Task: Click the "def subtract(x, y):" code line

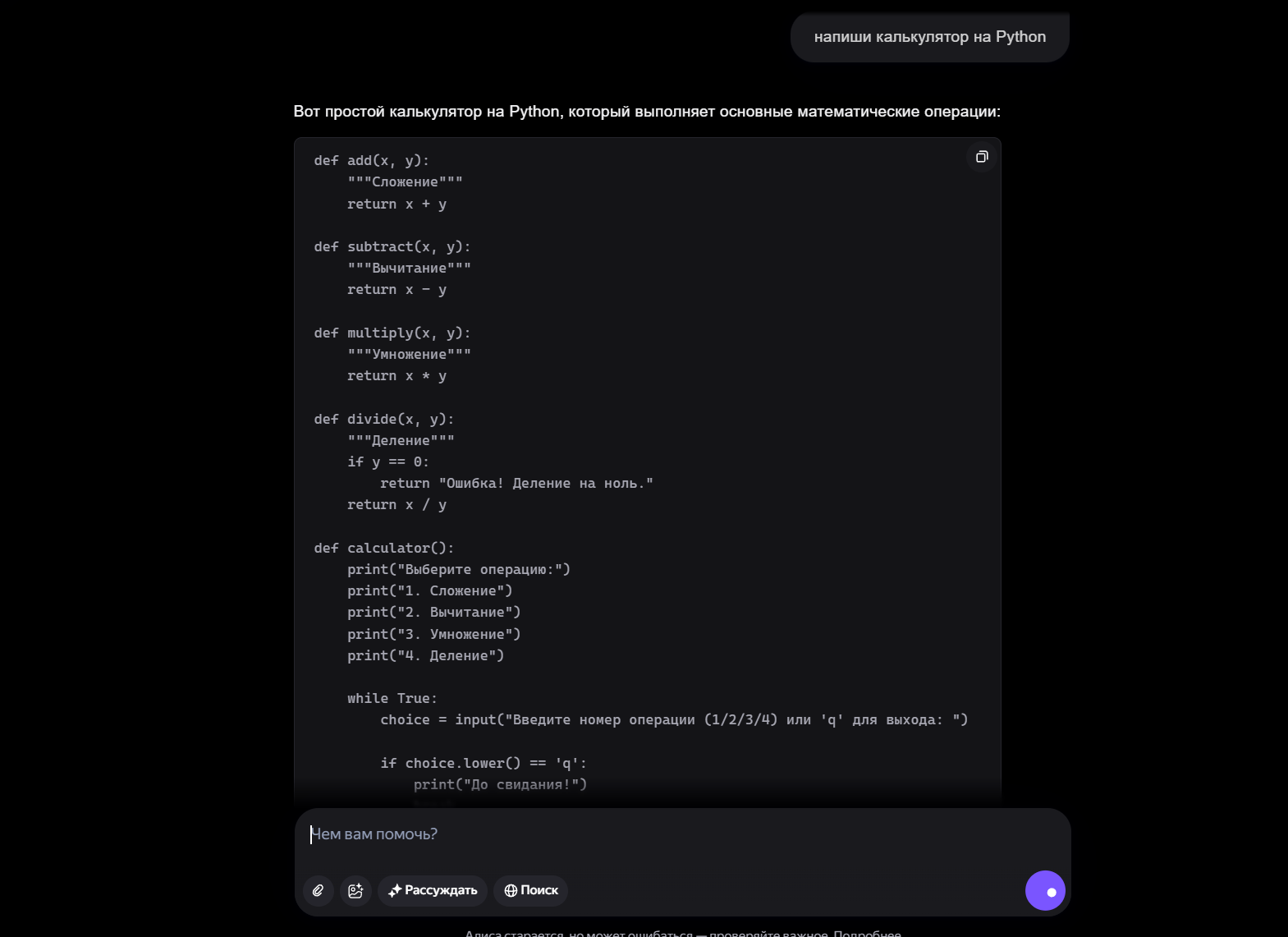Action: (x=392, y=247)
